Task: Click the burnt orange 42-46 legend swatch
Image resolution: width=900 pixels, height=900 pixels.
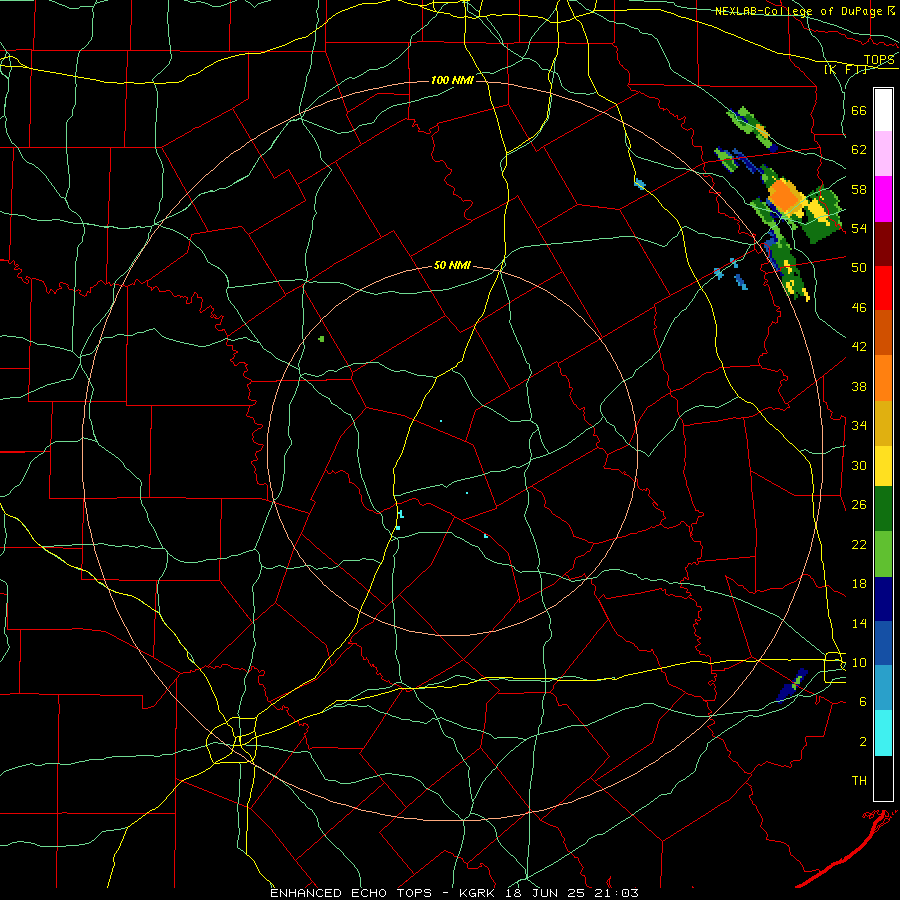Action: pos(883,332)
